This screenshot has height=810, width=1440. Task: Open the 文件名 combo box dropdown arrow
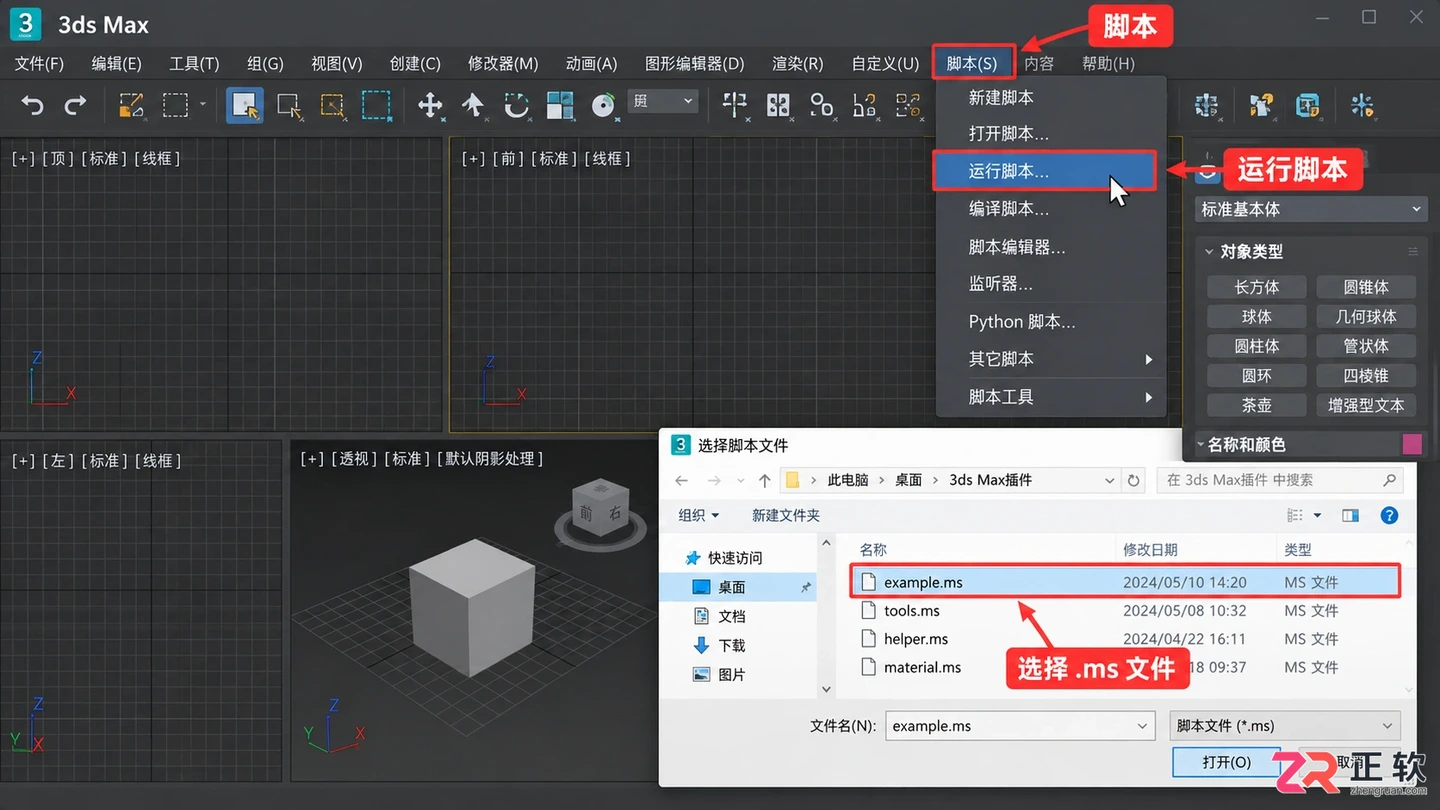pos(1144,726)
